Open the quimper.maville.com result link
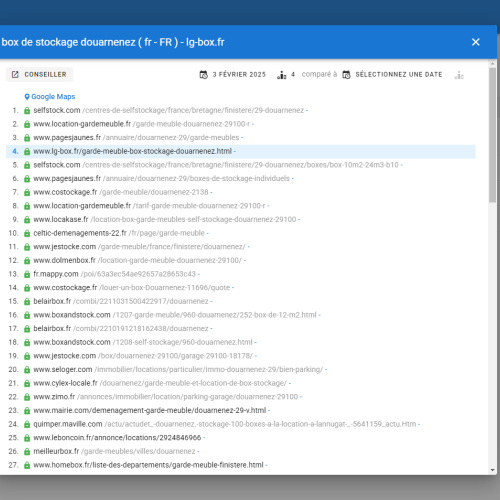 click(225, 424)
